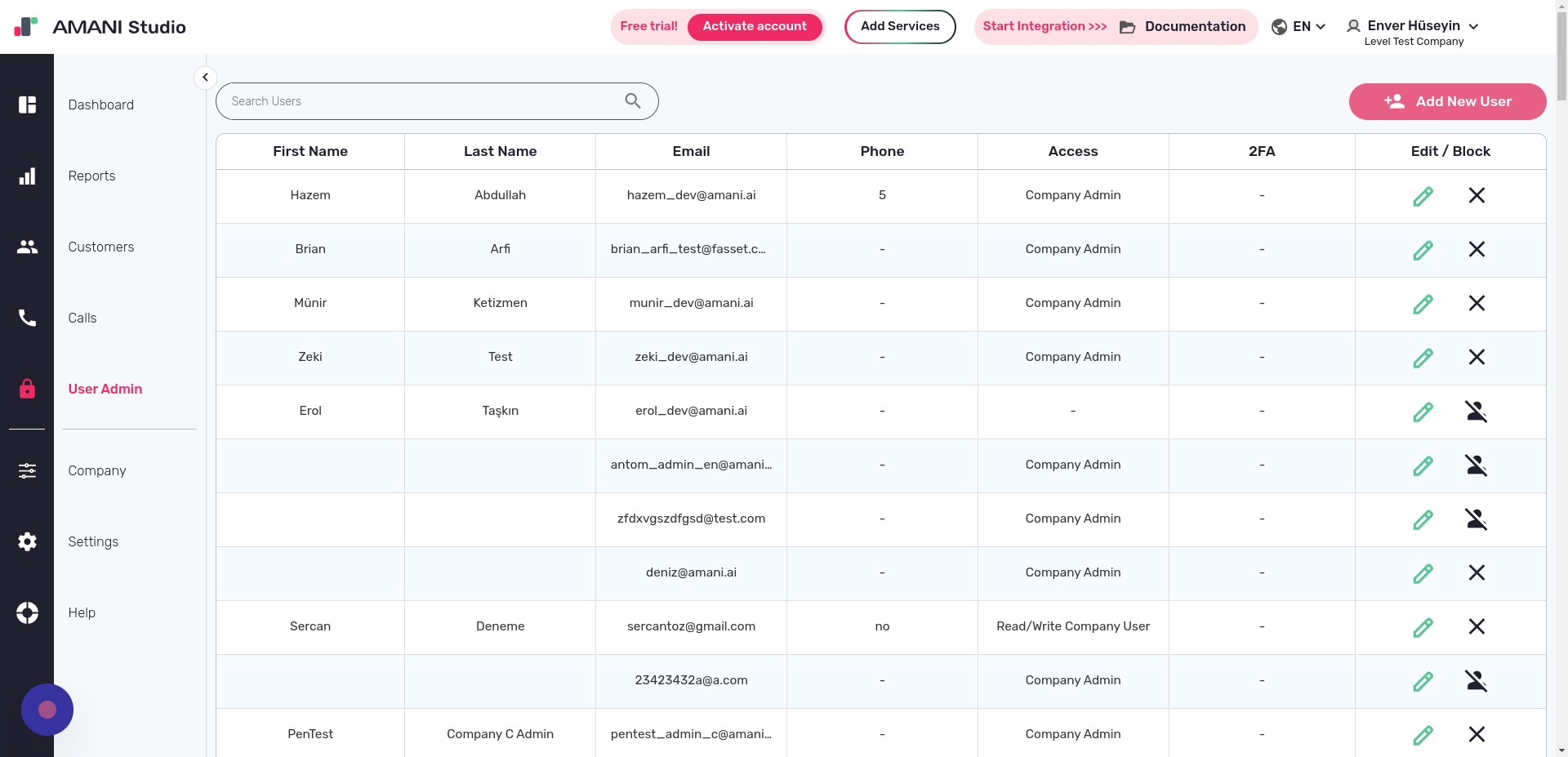Collapse the sidebar with the chevron
The height and width of the screenshot is (757, 1568).
pos(205,77)
